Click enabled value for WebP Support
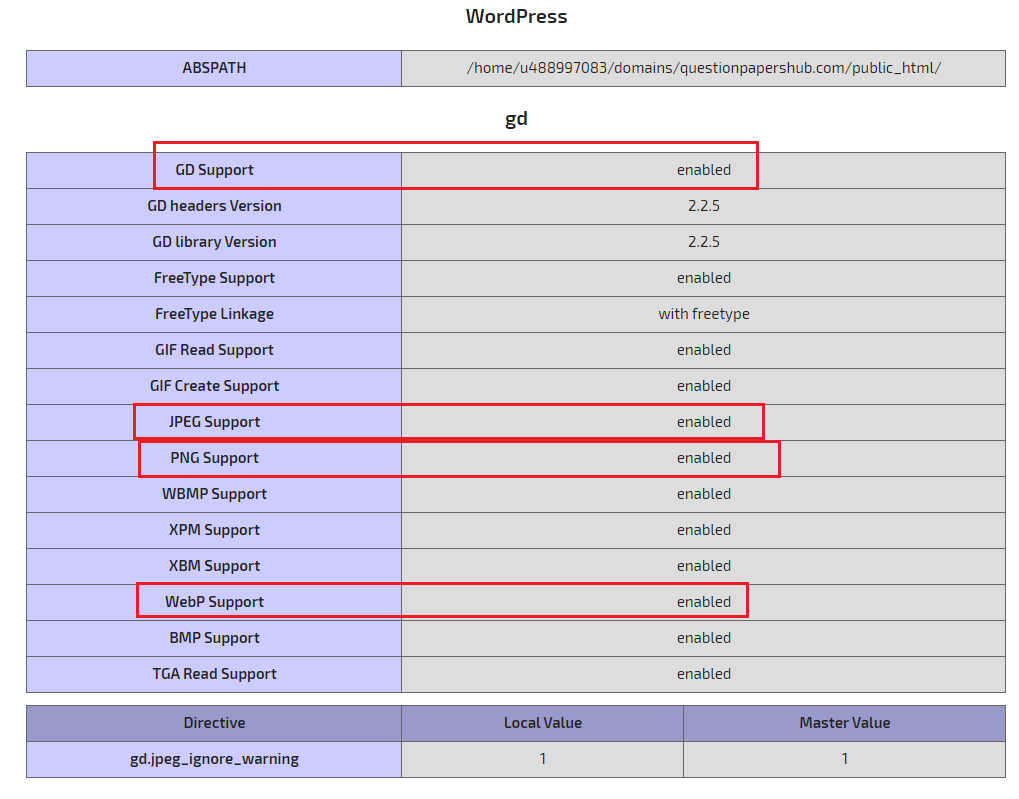 click(704, 602)
